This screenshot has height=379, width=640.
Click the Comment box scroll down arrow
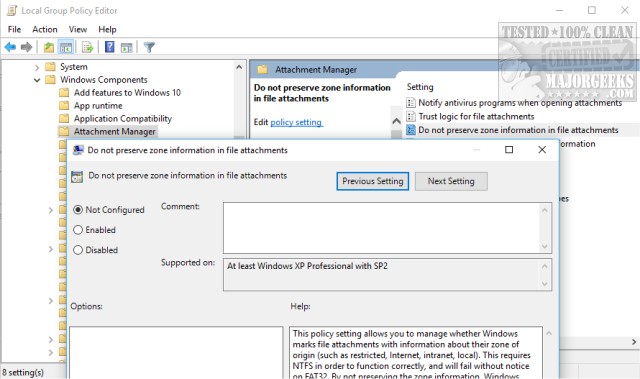tap(544, 246)
